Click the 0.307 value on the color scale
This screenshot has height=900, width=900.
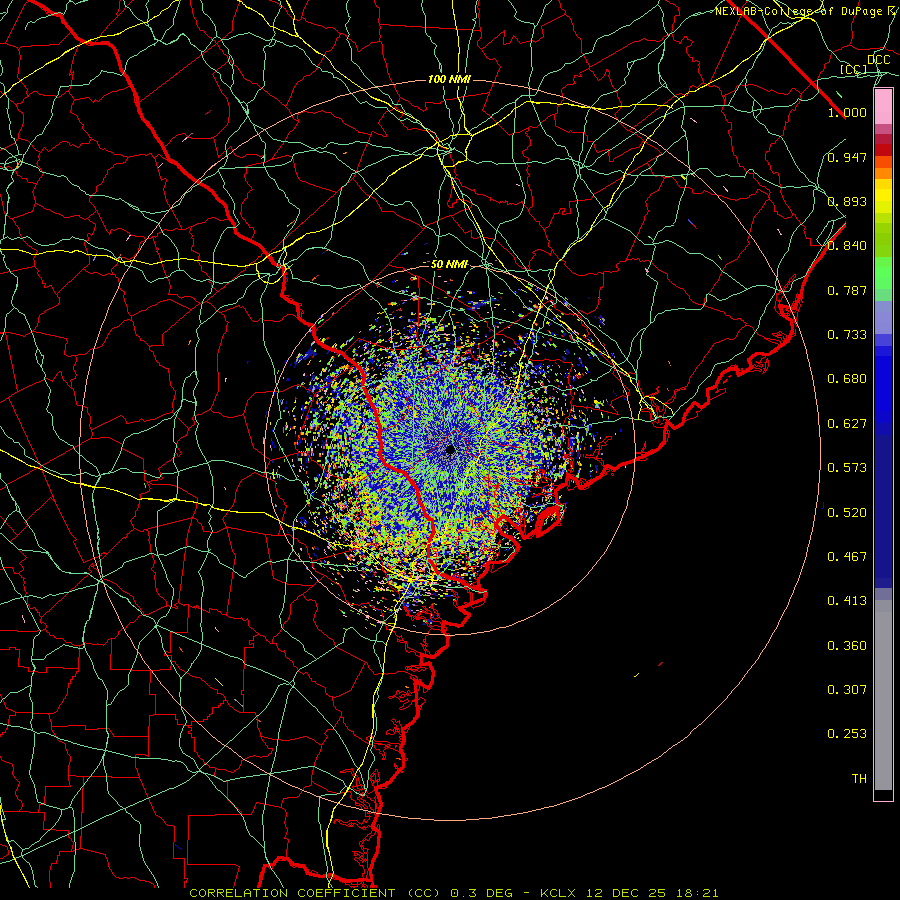(x=847, y=690)
